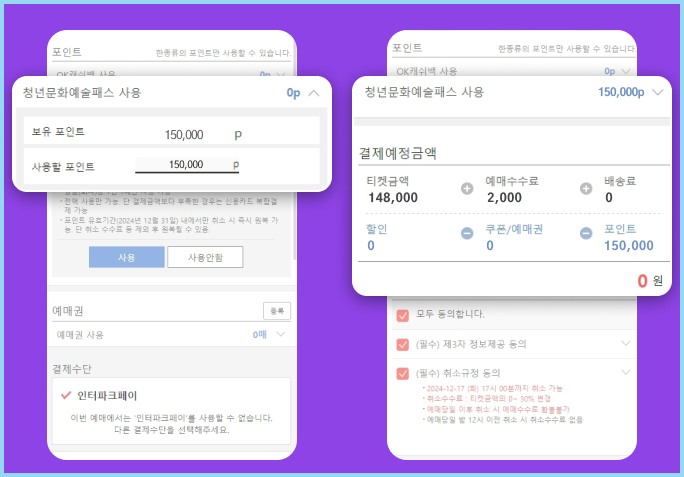
Task: Click the minus icon before 포인트
Action: [x=586, y=233]
